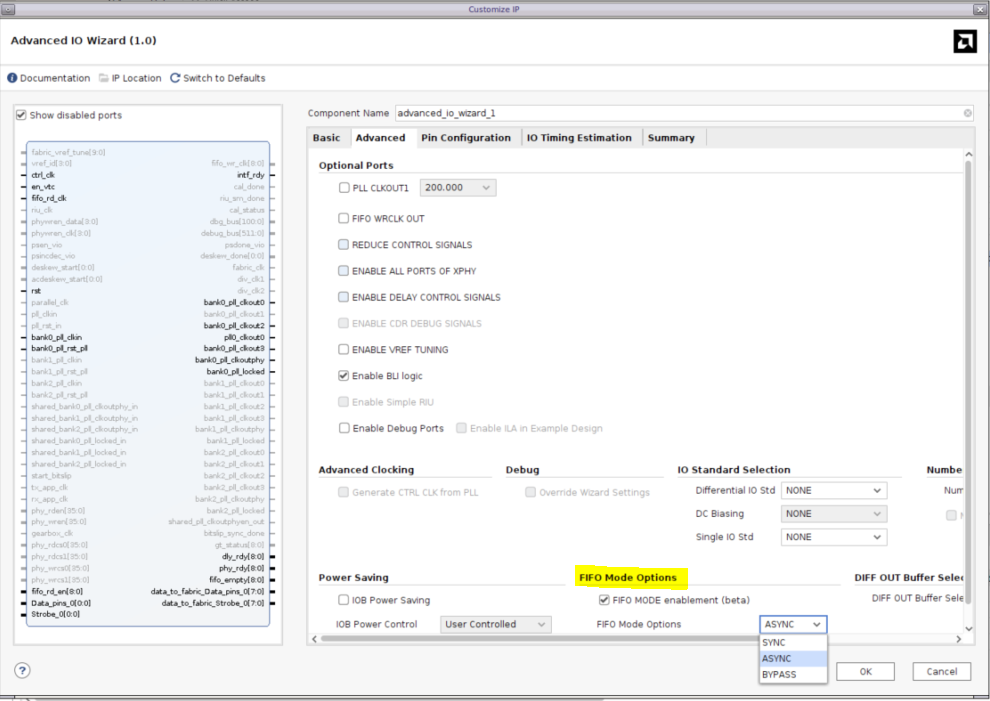Open help with the question mark icon

[21, 670]
